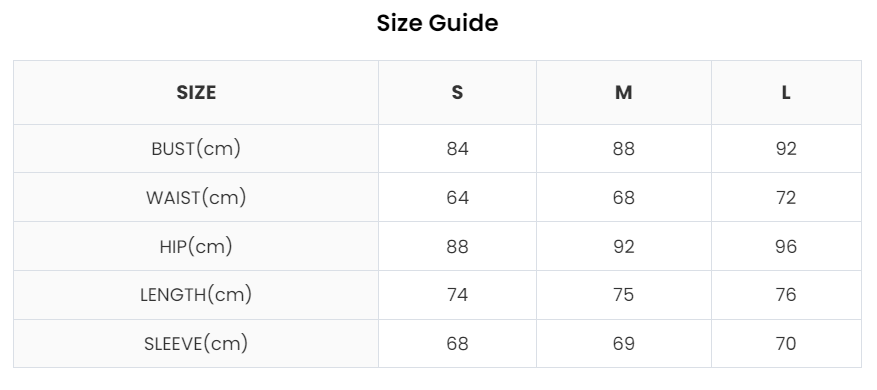Select the BUST(cm) row label
Image resolution: width=877 pixels, height=390 pixels.
[196, 149]
